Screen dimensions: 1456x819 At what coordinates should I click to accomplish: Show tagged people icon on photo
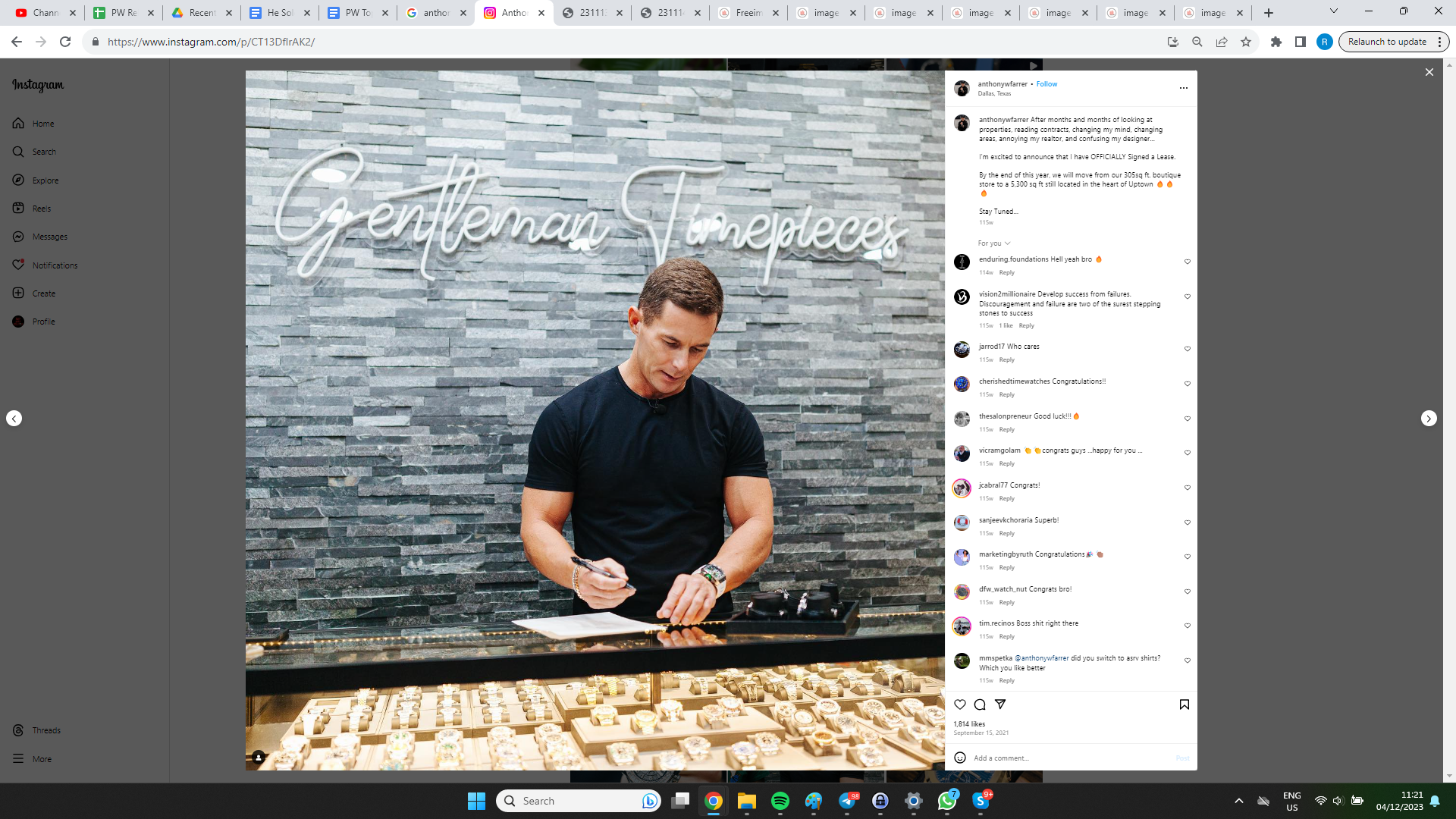(x=259, y=757)
